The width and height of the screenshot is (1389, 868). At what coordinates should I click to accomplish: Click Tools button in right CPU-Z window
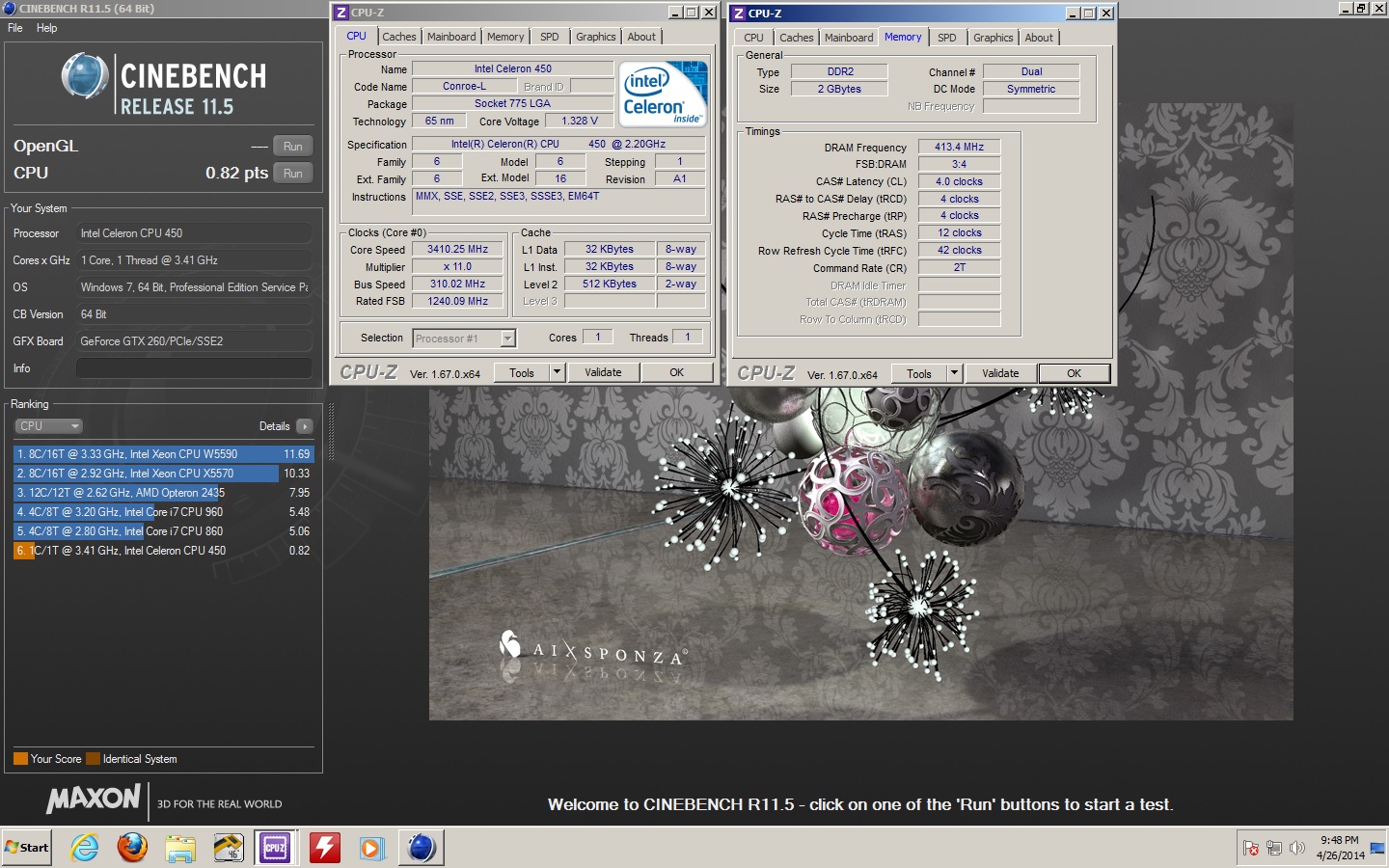tap(919, 373)
